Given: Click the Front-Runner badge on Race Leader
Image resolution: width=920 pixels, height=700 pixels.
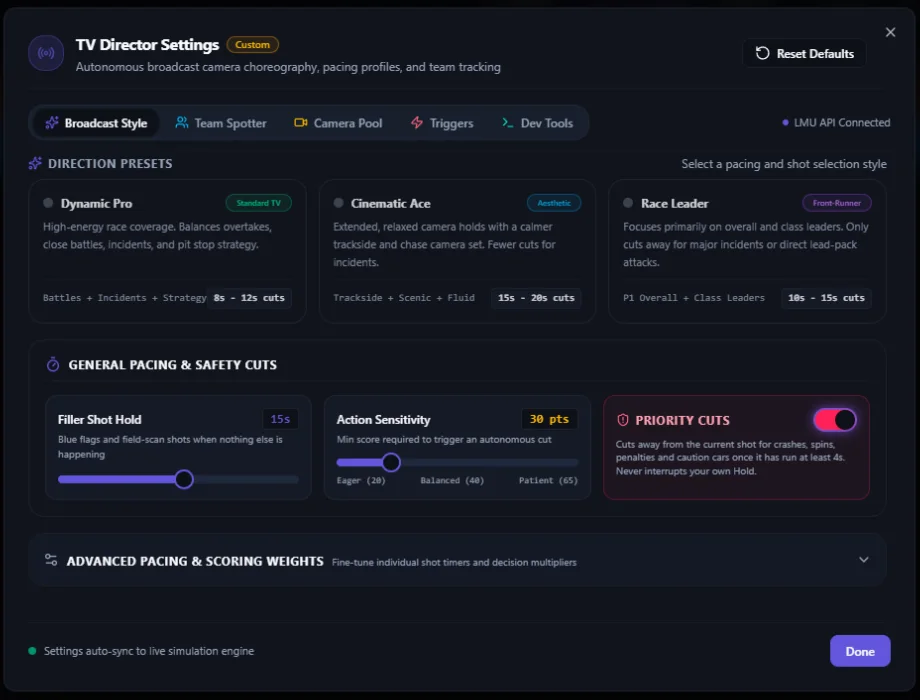Looking at the screenshot, I should (x=837, y=203).
